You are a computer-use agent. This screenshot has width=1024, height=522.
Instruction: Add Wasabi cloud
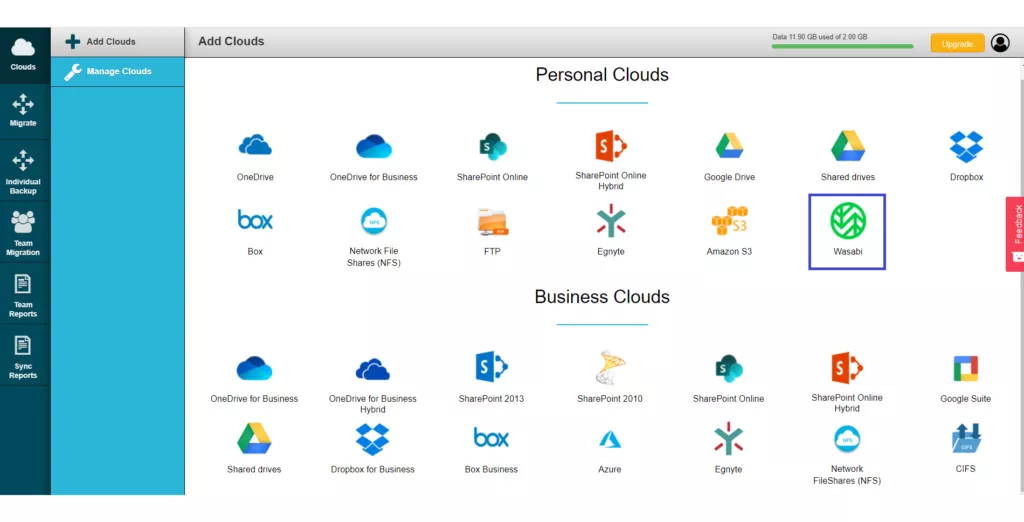click(847, 231)
